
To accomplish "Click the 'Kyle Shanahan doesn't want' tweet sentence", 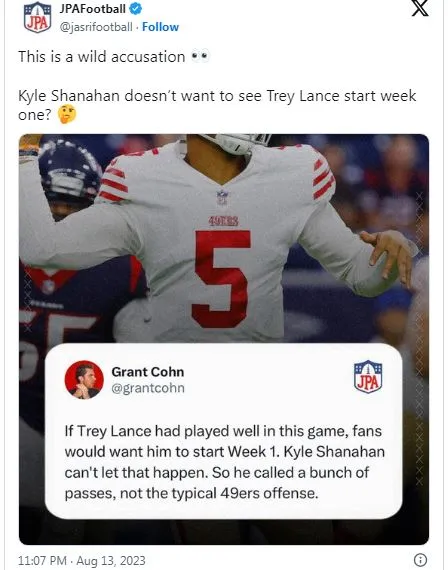I will point(217,105).
